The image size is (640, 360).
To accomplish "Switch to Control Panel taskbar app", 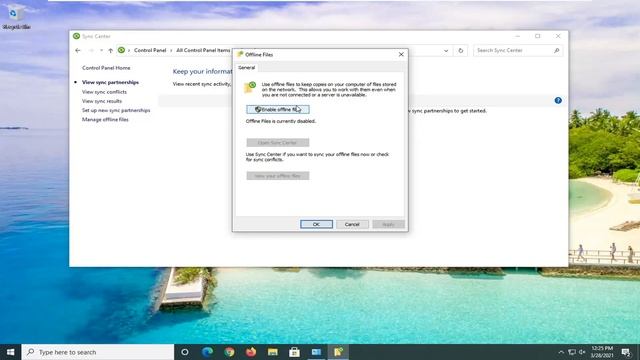I will point(316,352).
